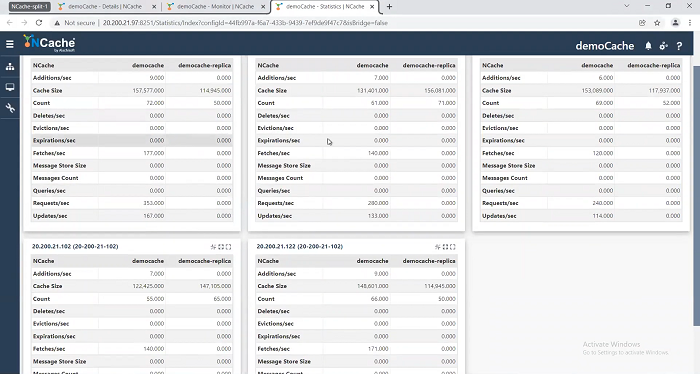This screenshot has height=374, width=700.
Task: Expand the 20.200.21.102 statistics card
Action: pos(221,247)
